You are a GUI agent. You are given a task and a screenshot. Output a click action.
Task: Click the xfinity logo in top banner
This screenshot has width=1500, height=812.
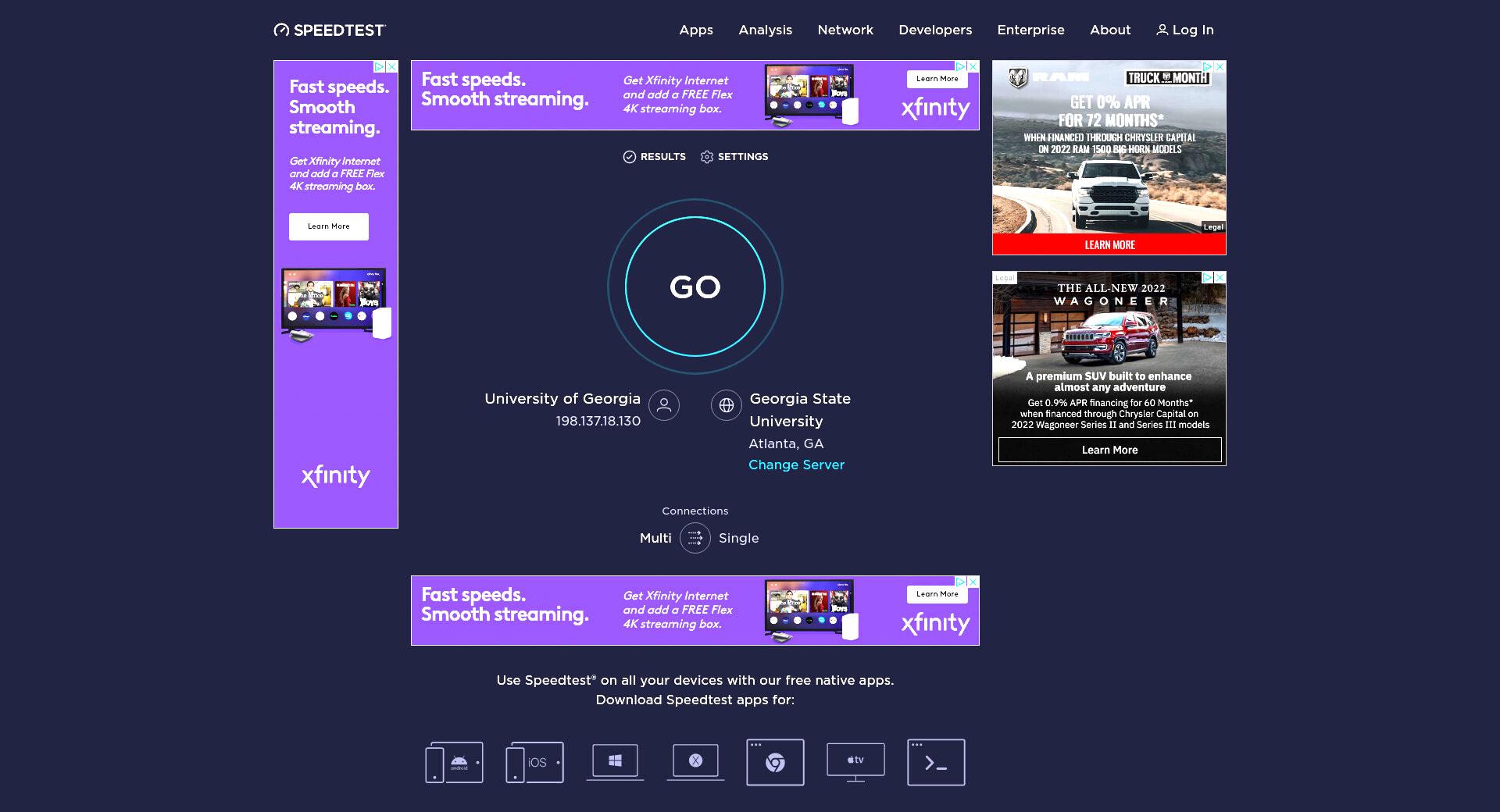coord(935,108)
